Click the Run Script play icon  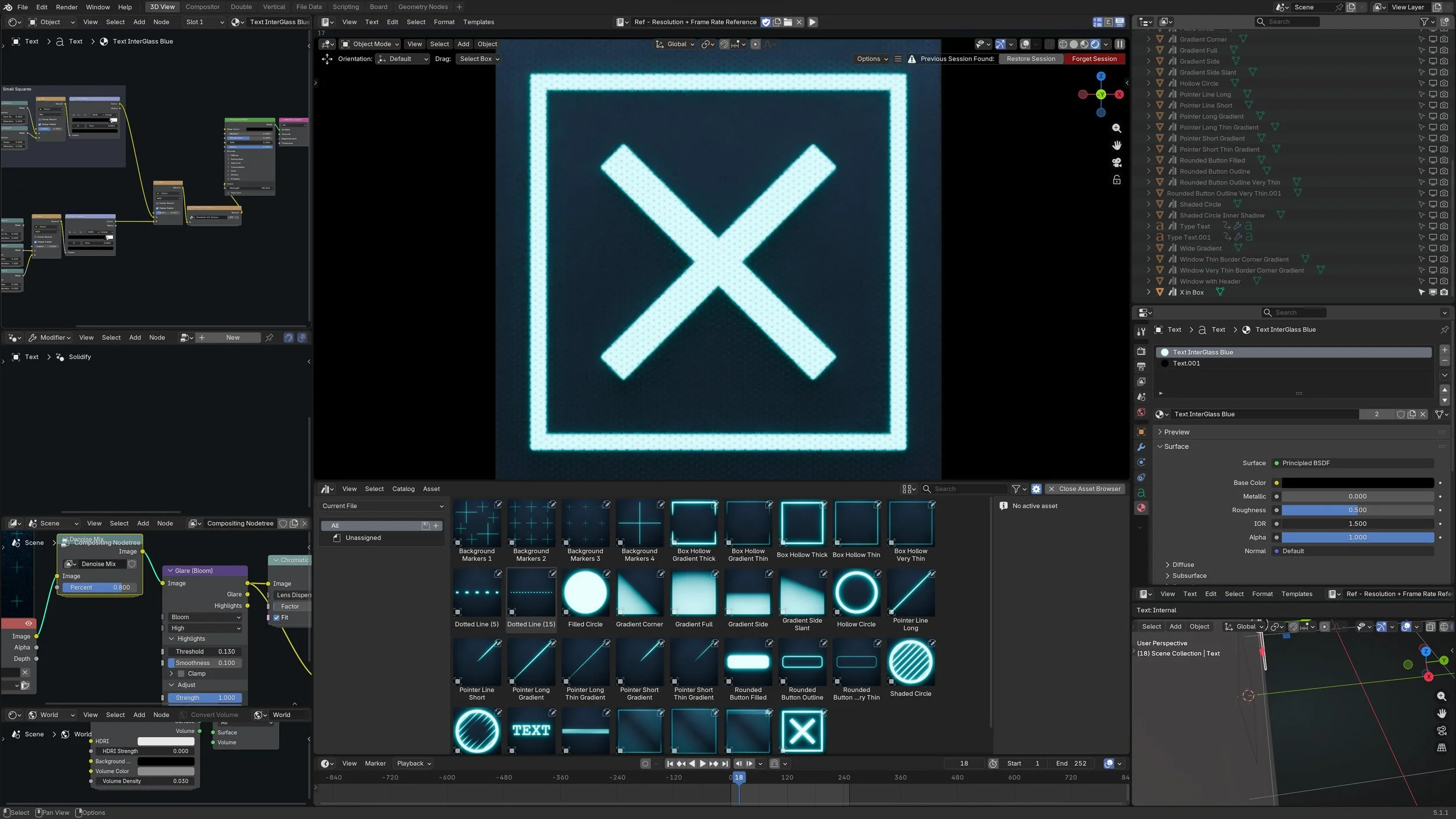[x=812, y=22]
